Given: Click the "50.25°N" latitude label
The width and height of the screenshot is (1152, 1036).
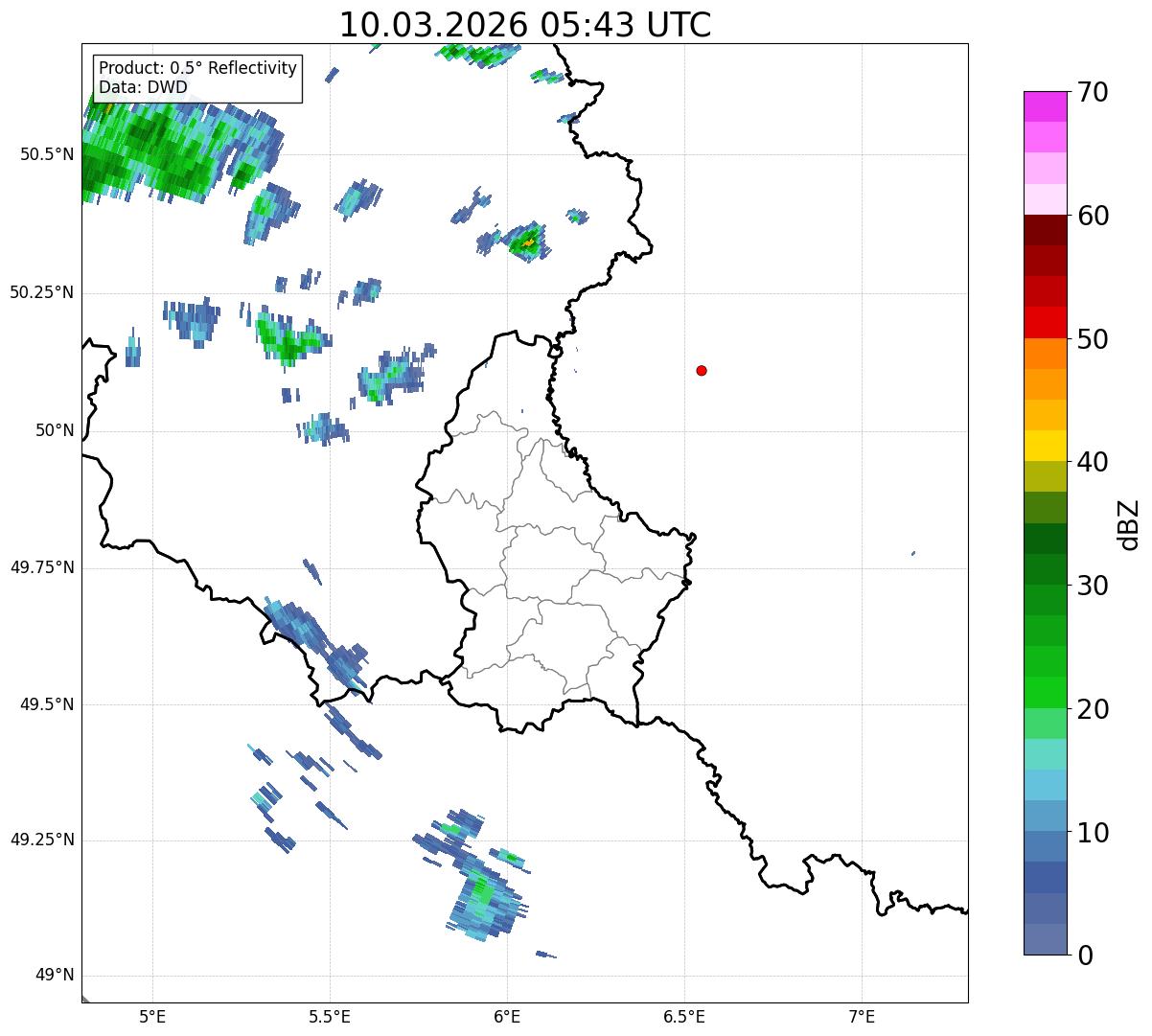Looking at the screenshot, I should click(x=42, y=292).
